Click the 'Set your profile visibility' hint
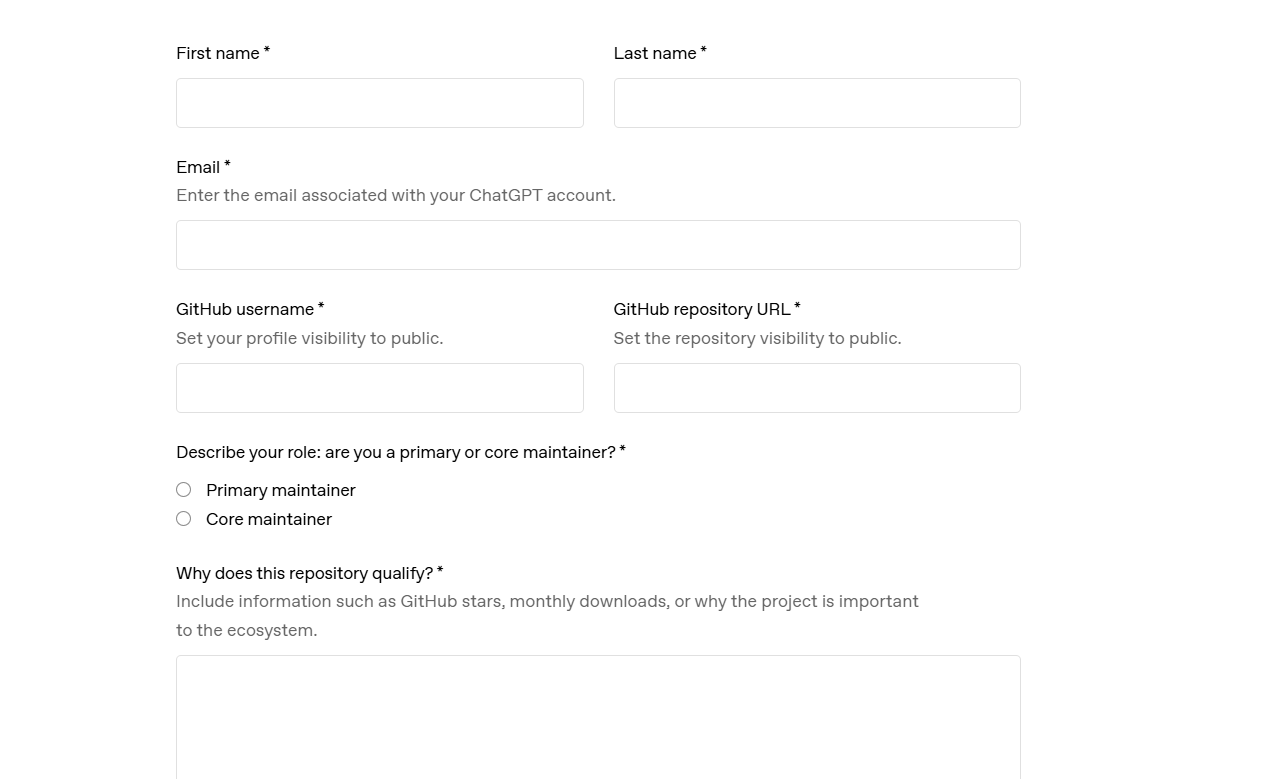1264x779 pixels. click(x=310, y=338)
